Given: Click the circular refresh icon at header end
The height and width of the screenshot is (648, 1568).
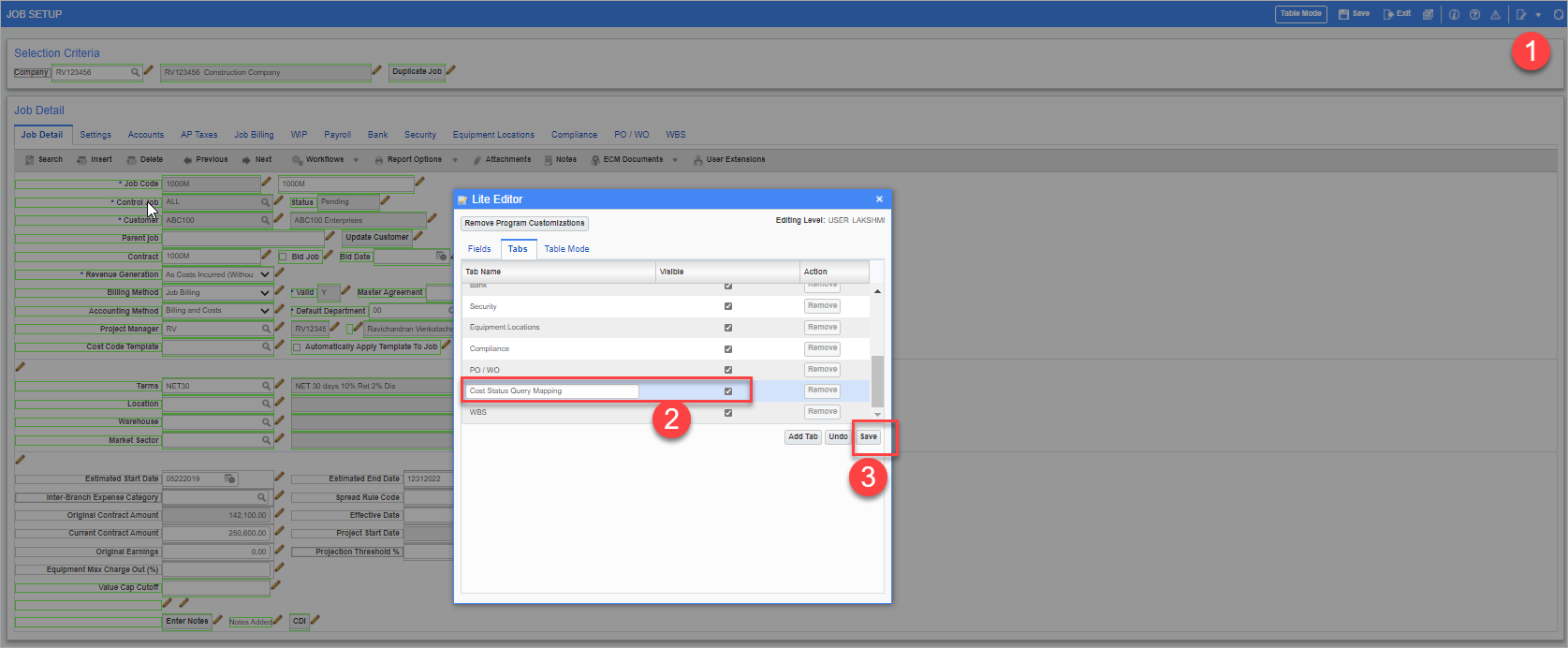Looking at the screenshot, I should [x=1559, y=14].
